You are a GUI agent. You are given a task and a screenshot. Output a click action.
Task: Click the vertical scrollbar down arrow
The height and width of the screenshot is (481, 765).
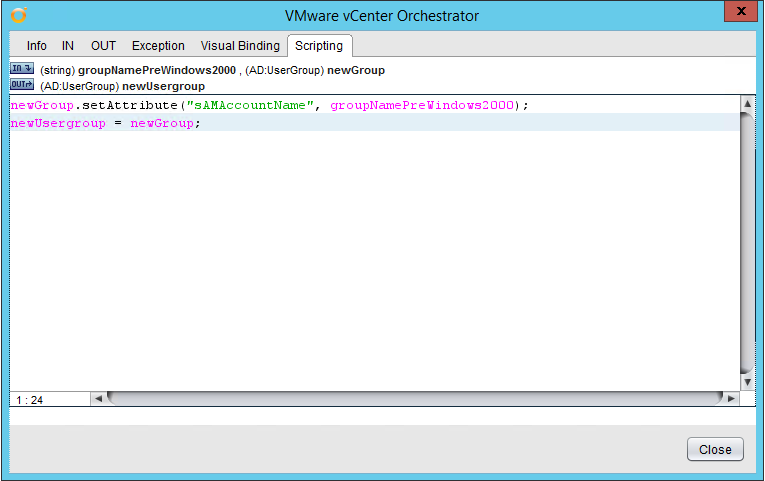[747, 382]
